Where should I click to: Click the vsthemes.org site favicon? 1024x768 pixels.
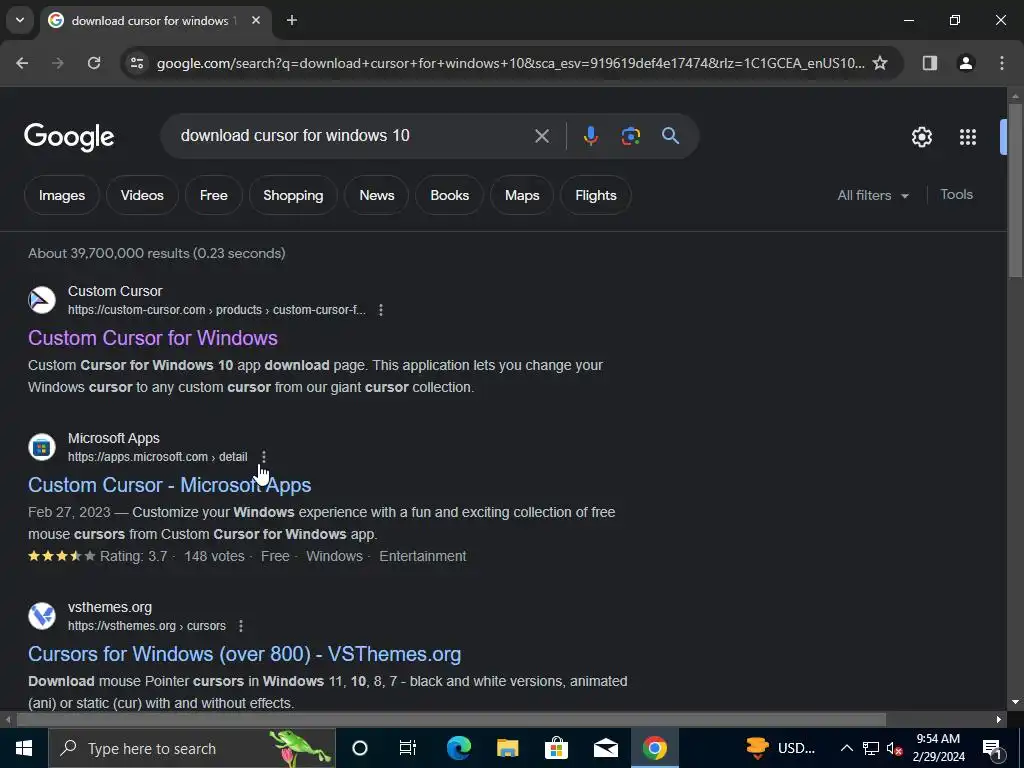pos(42,616)
